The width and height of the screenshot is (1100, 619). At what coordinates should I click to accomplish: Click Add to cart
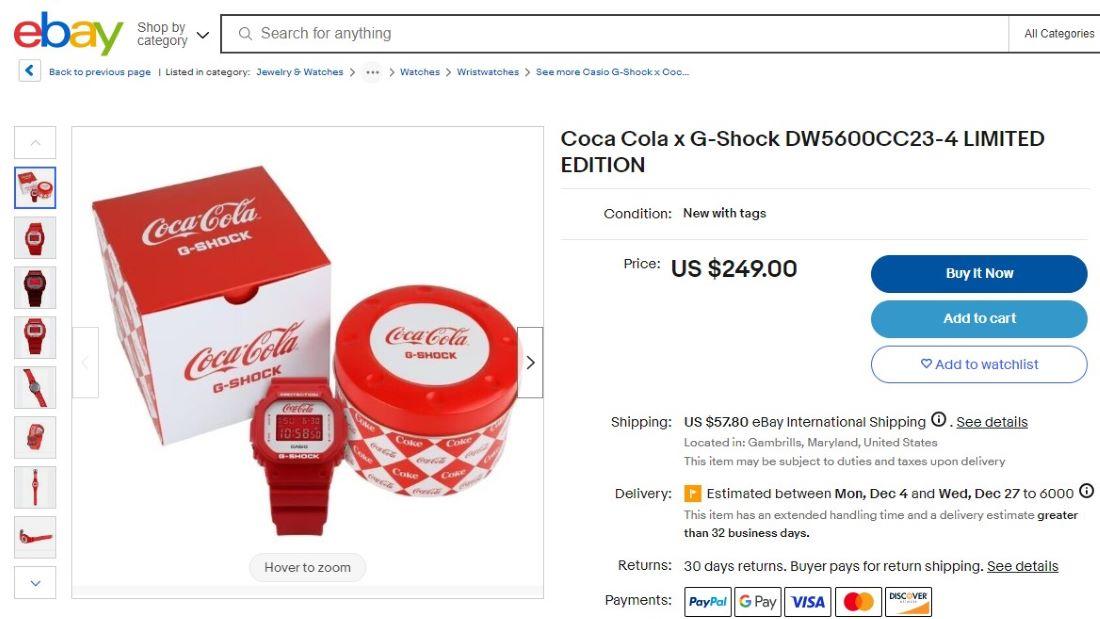(979, 318)
